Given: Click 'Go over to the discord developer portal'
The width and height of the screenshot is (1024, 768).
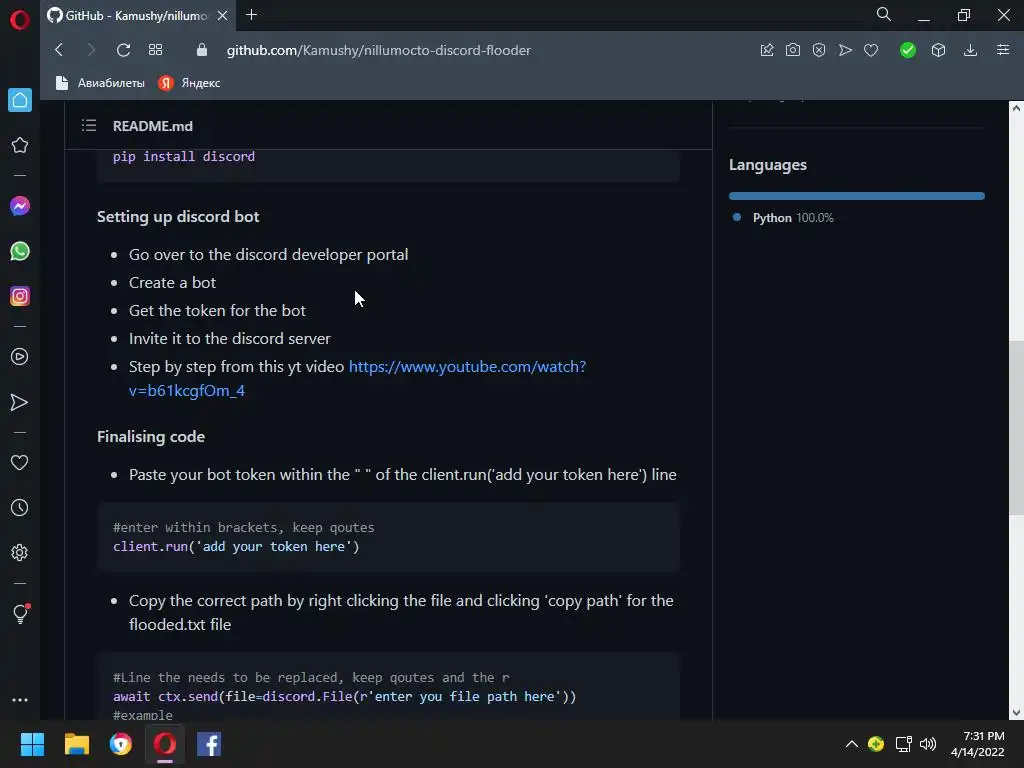Looking at the screenshot, I should coord(268,255).
